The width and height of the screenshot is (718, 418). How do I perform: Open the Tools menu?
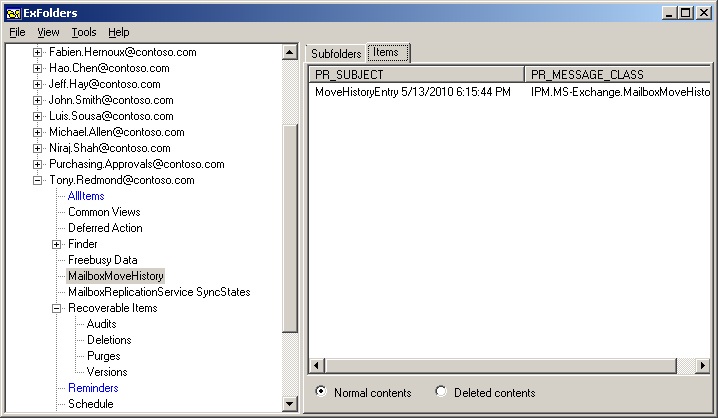point(84,32)
